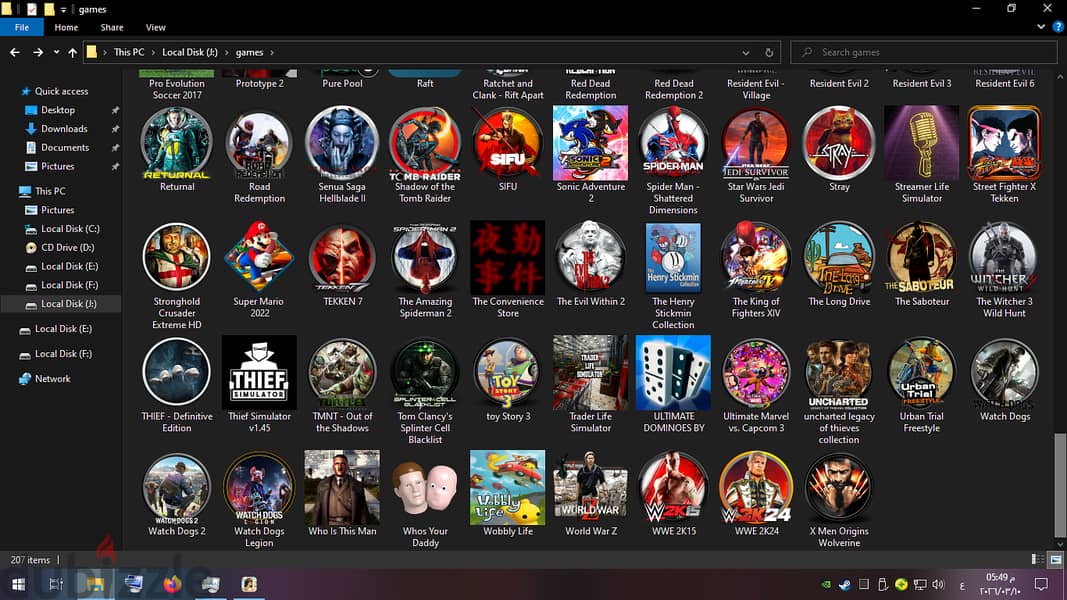Go forward to next folder
Image resolution: width=1067 pixels, height=600 pixels.
coord(38,52)
